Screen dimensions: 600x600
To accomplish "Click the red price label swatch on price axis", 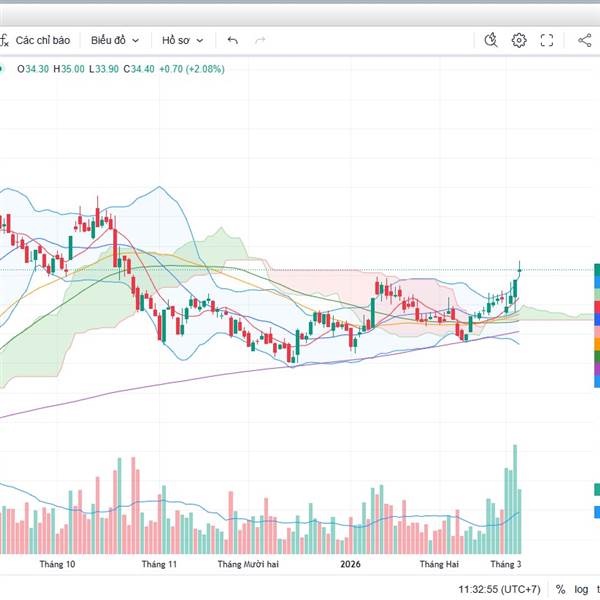I will click(x=597, y=307).
